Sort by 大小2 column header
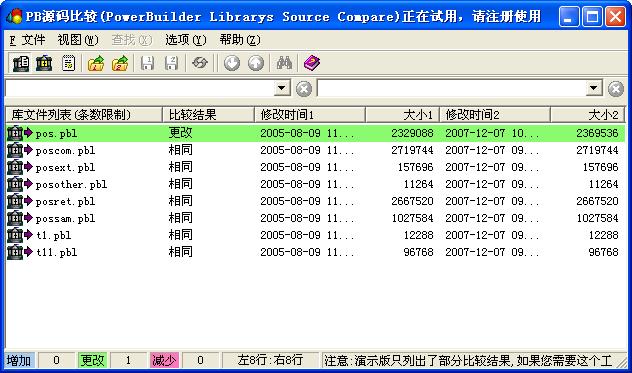 pyautogui.click(x=588, y=115)
